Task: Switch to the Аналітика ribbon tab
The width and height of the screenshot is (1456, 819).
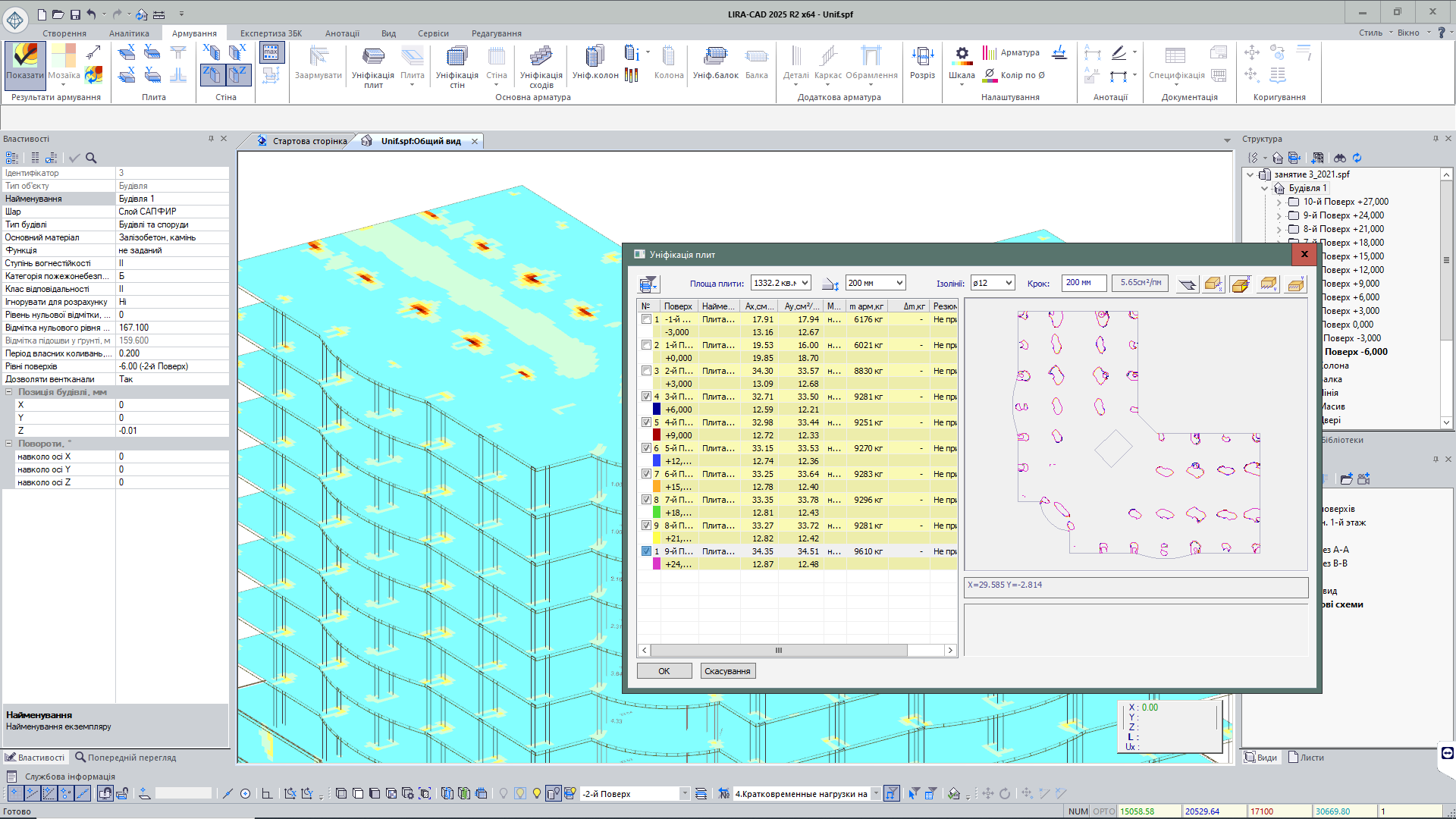Action: [x=129, y=33]
